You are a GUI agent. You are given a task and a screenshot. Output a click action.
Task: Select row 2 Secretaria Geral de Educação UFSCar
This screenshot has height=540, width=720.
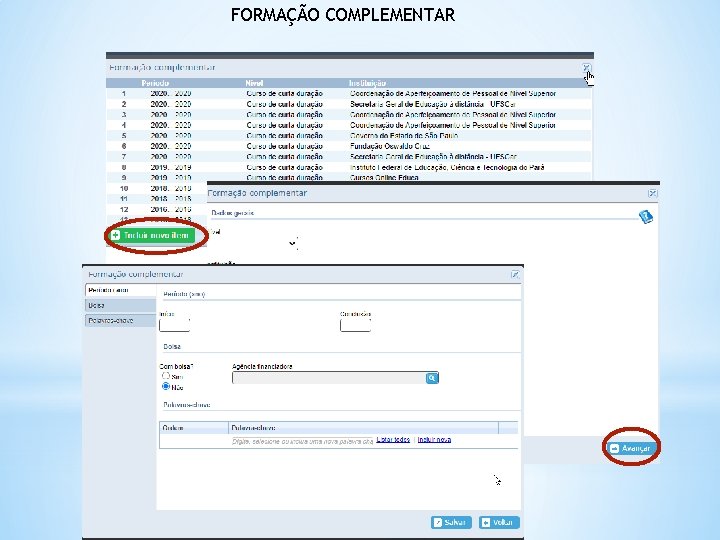(x=349, y=104)
